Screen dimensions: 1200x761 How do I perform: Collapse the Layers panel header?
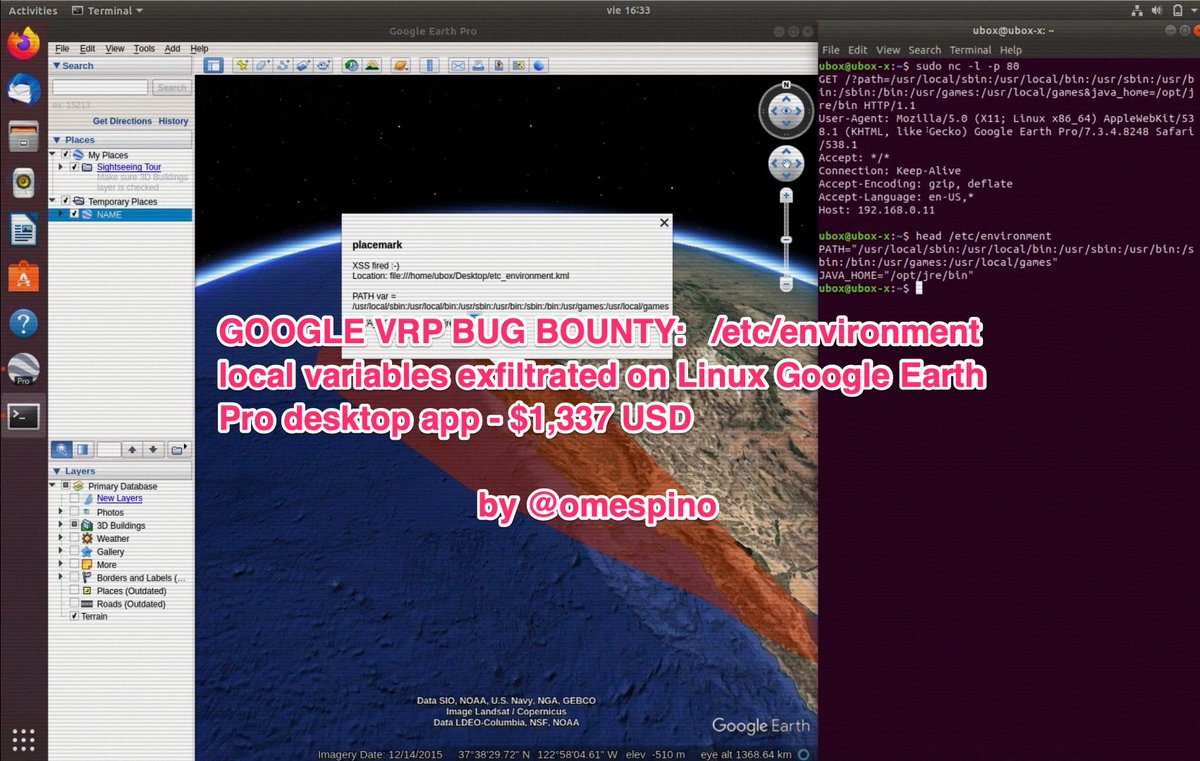click(57, 471)
